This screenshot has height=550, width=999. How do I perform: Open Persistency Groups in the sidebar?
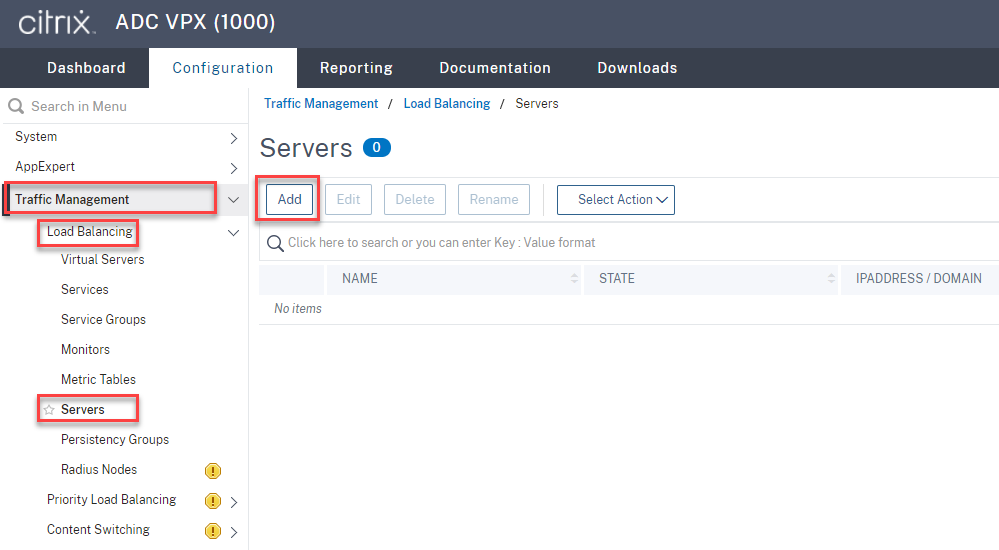115,439
